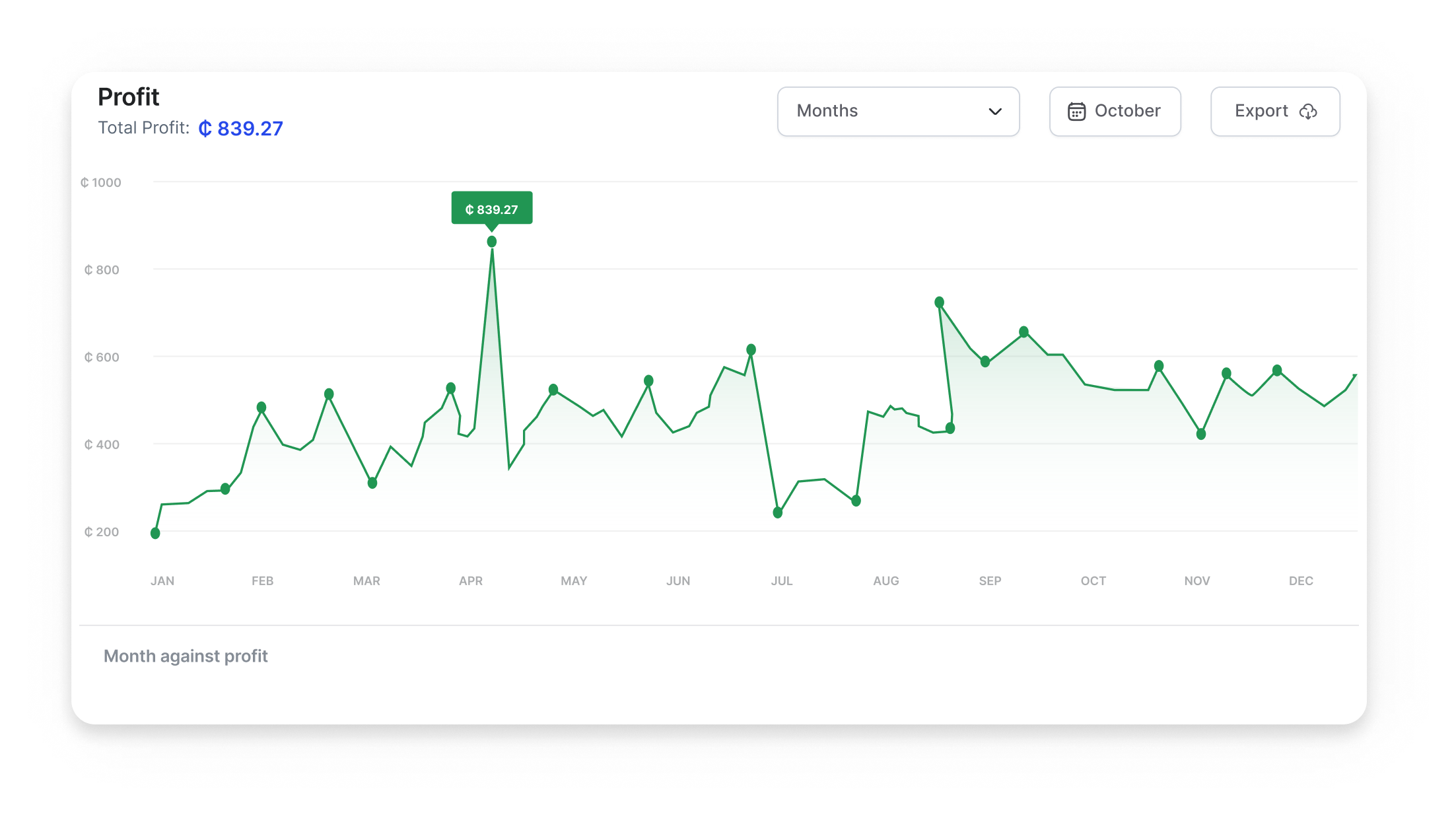Click the AUG axis label
The image size is (1456, 813).
(x=886, y=581)
